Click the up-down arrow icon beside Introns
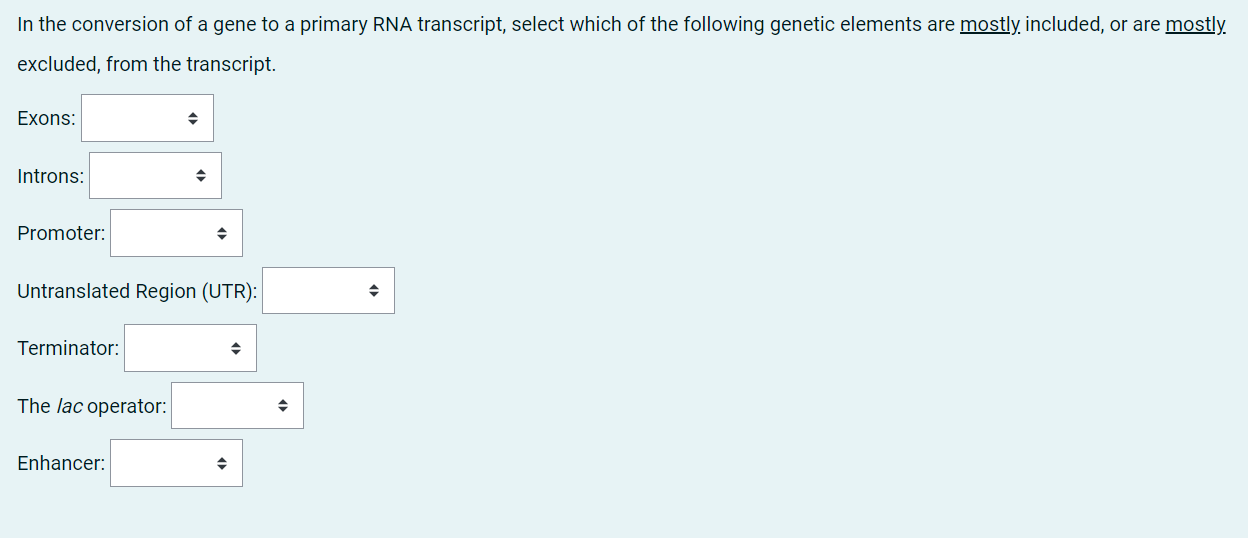Viewport: 1248px width, 538px height. coord(201,176)
